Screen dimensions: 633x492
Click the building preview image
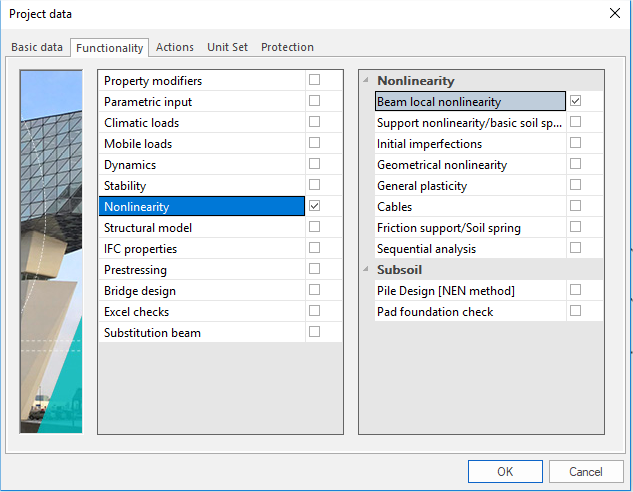(x=51, y=251)
